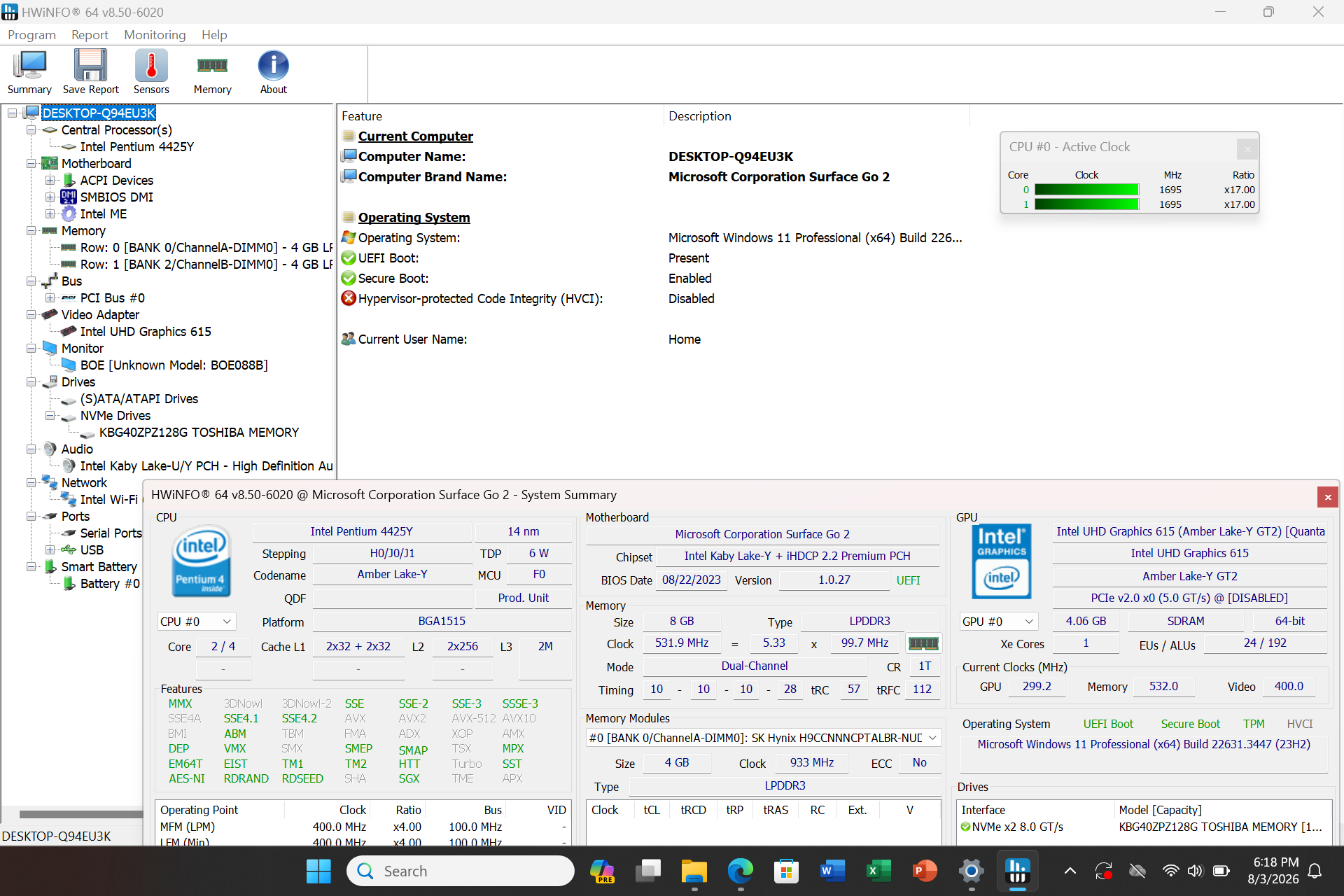Close the System Summary window
1344x896 pixels.
click(1327, 497)
